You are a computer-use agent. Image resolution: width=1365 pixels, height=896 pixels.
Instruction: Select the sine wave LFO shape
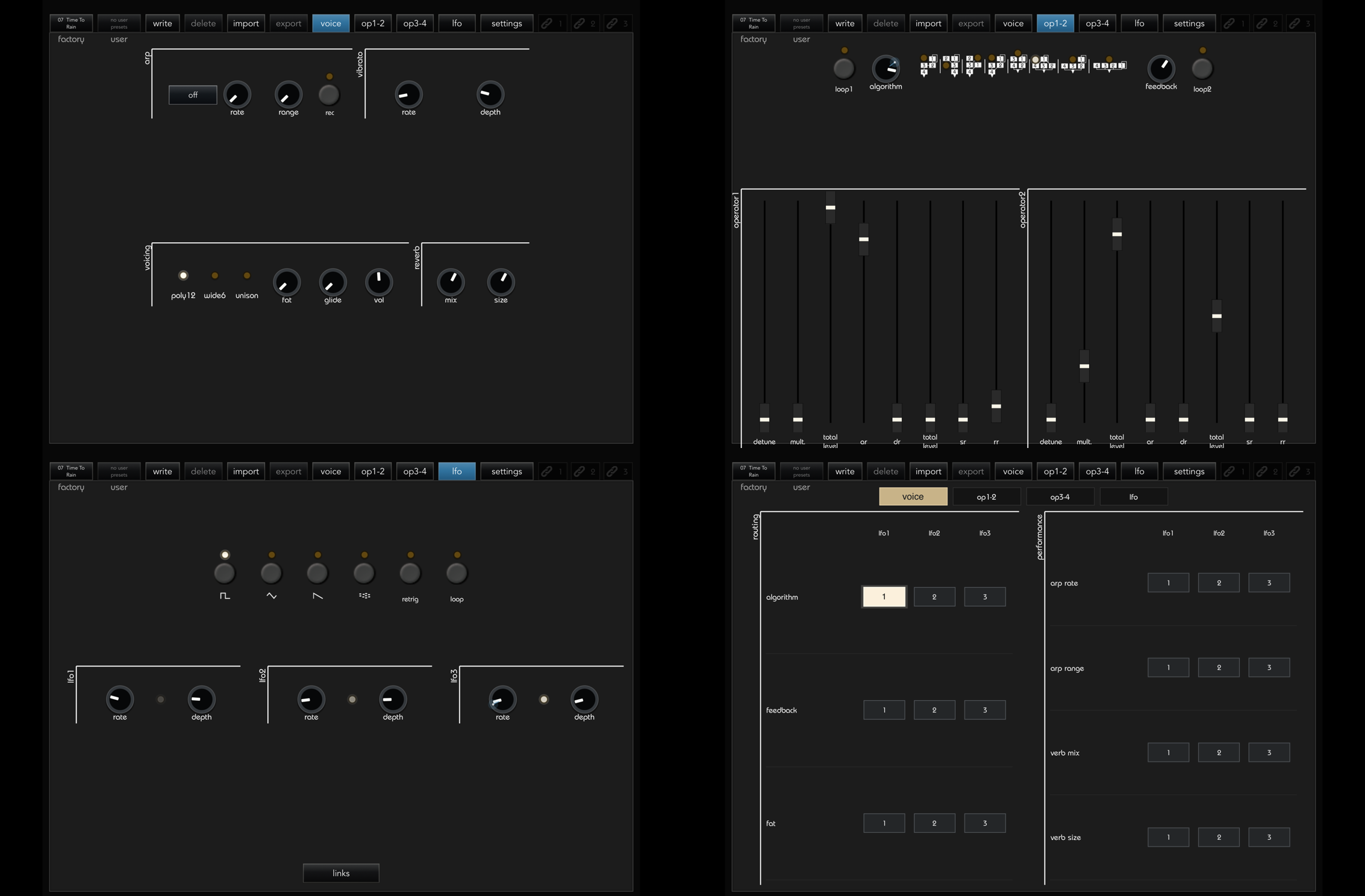(271, 573)
